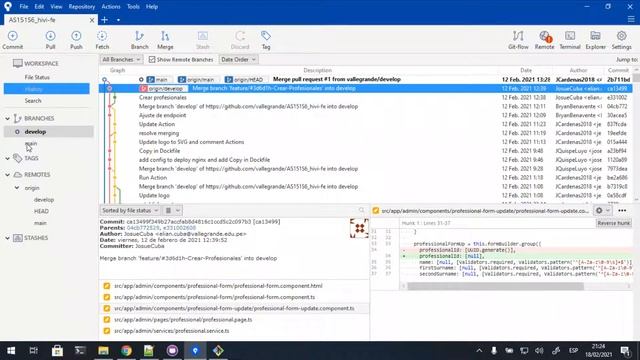Open the All Branches dropdown

(x=121, y=60)
